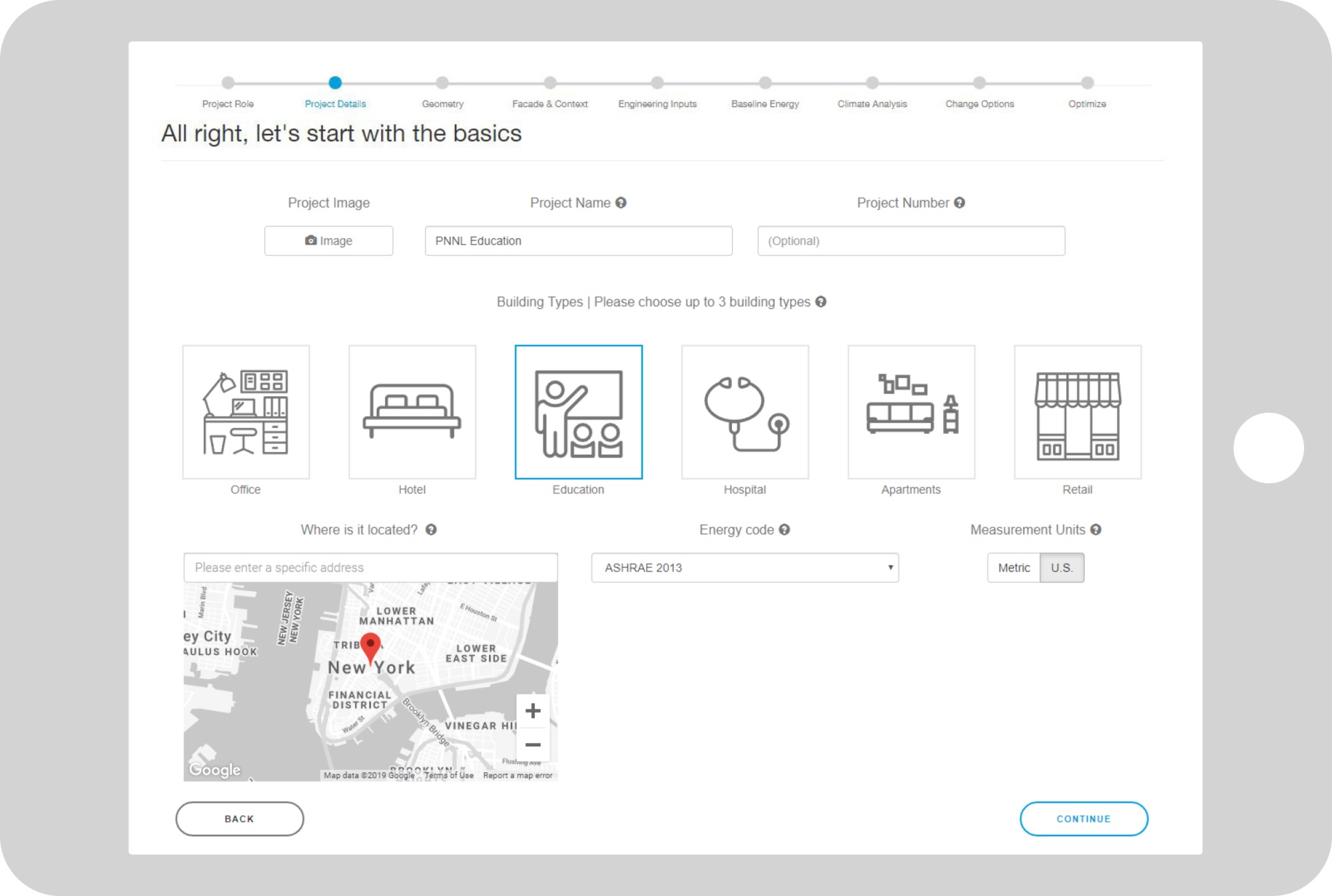
Task: Click the Image upload button with camera icon
Action: pos(328,240)
